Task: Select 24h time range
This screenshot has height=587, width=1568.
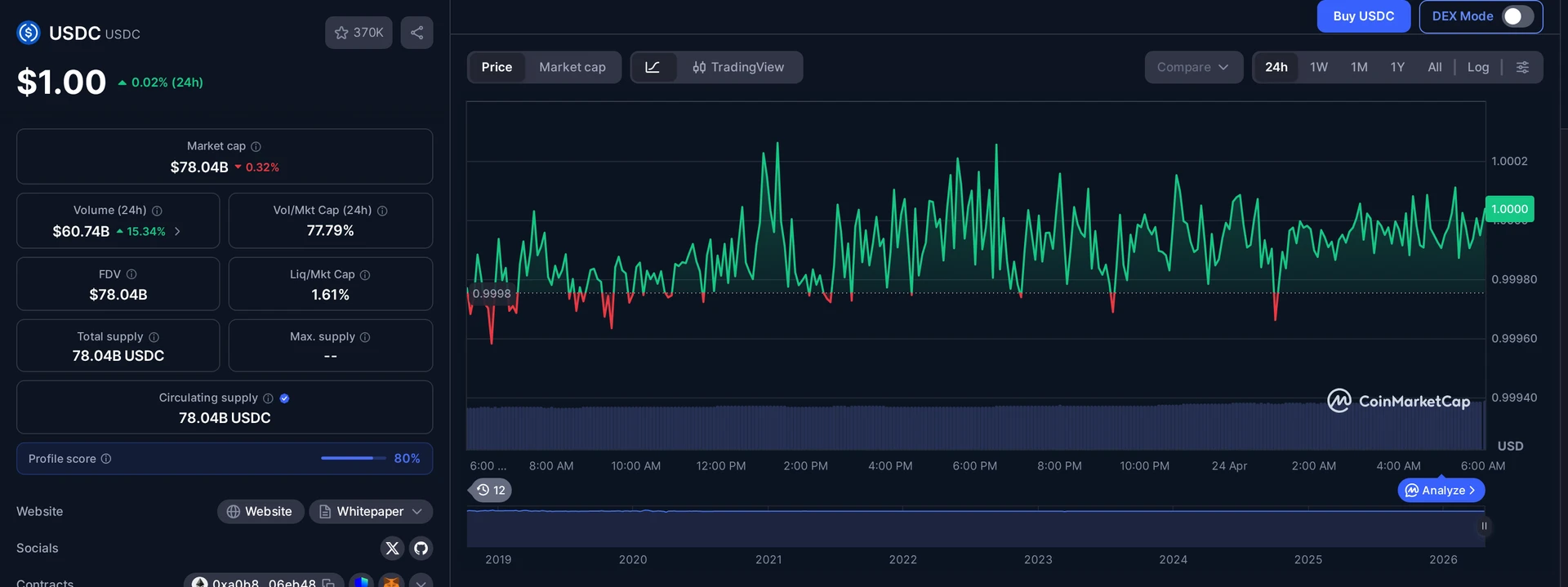Action: tap(1276, 67)
